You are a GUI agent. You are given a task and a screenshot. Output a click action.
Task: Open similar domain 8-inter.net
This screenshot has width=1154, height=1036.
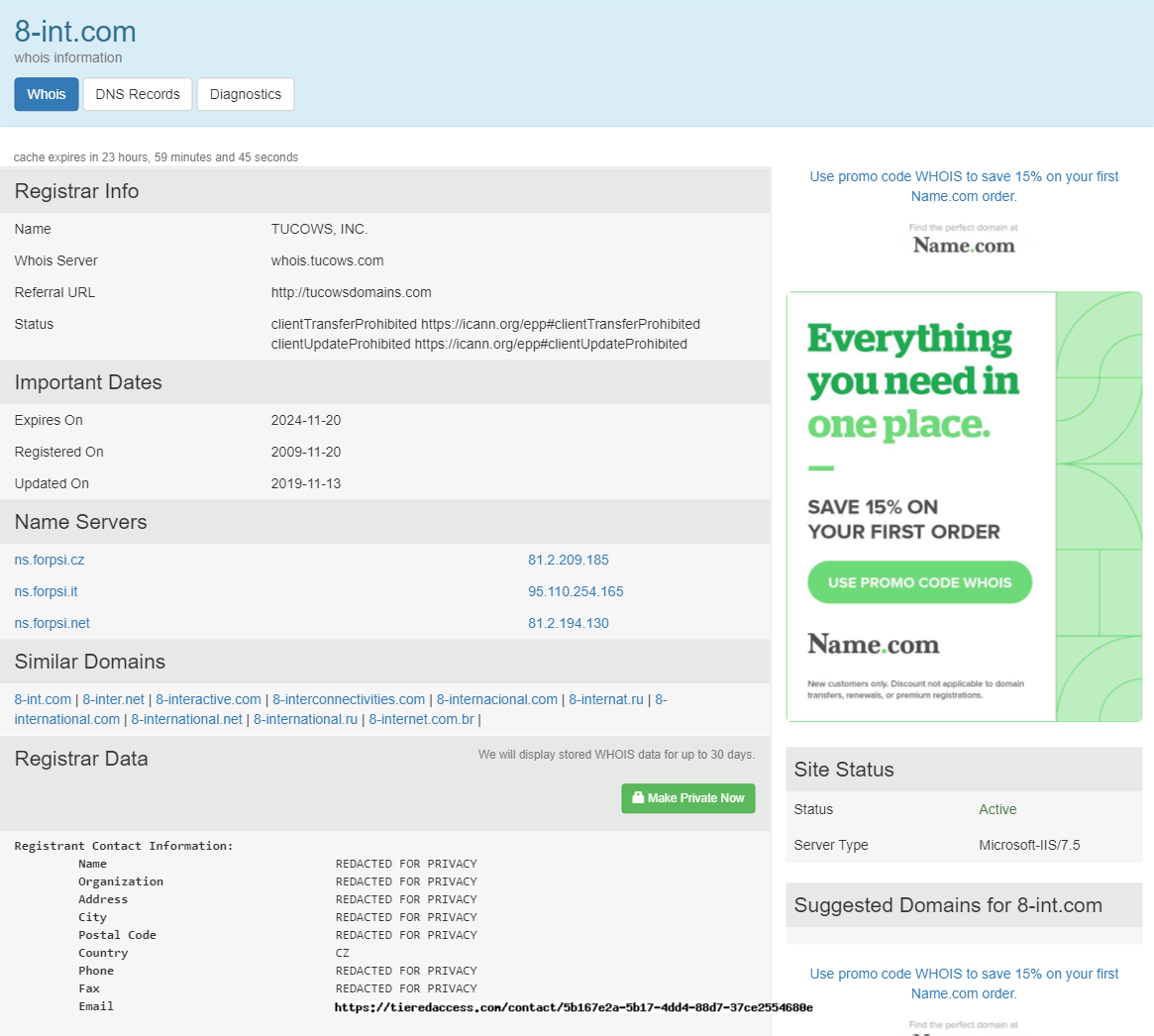(113, 699)
